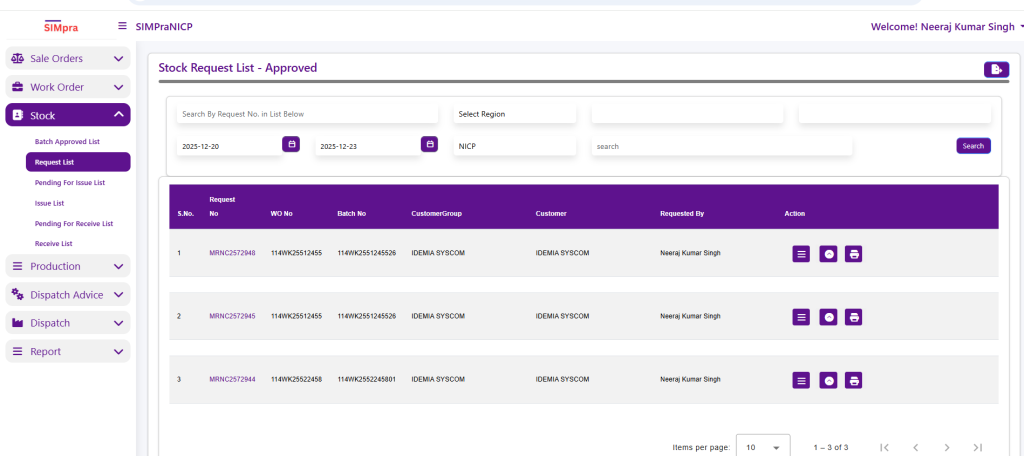Open the Items per page dropdown
Screen dimensions: 1024x456
763,447
